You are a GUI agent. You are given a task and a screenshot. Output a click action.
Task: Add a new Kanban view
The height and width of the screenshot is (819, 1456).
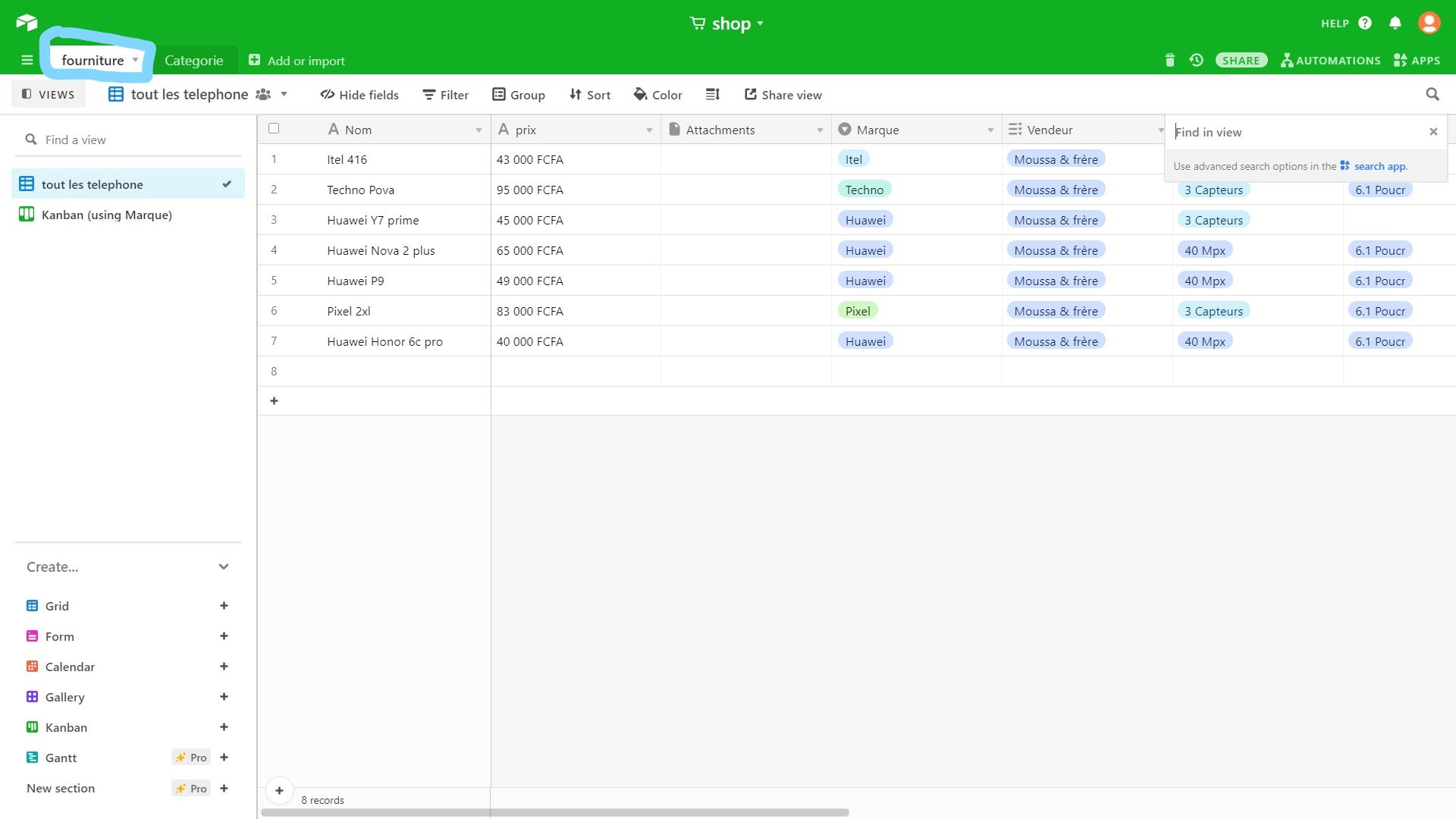[224, 726]
